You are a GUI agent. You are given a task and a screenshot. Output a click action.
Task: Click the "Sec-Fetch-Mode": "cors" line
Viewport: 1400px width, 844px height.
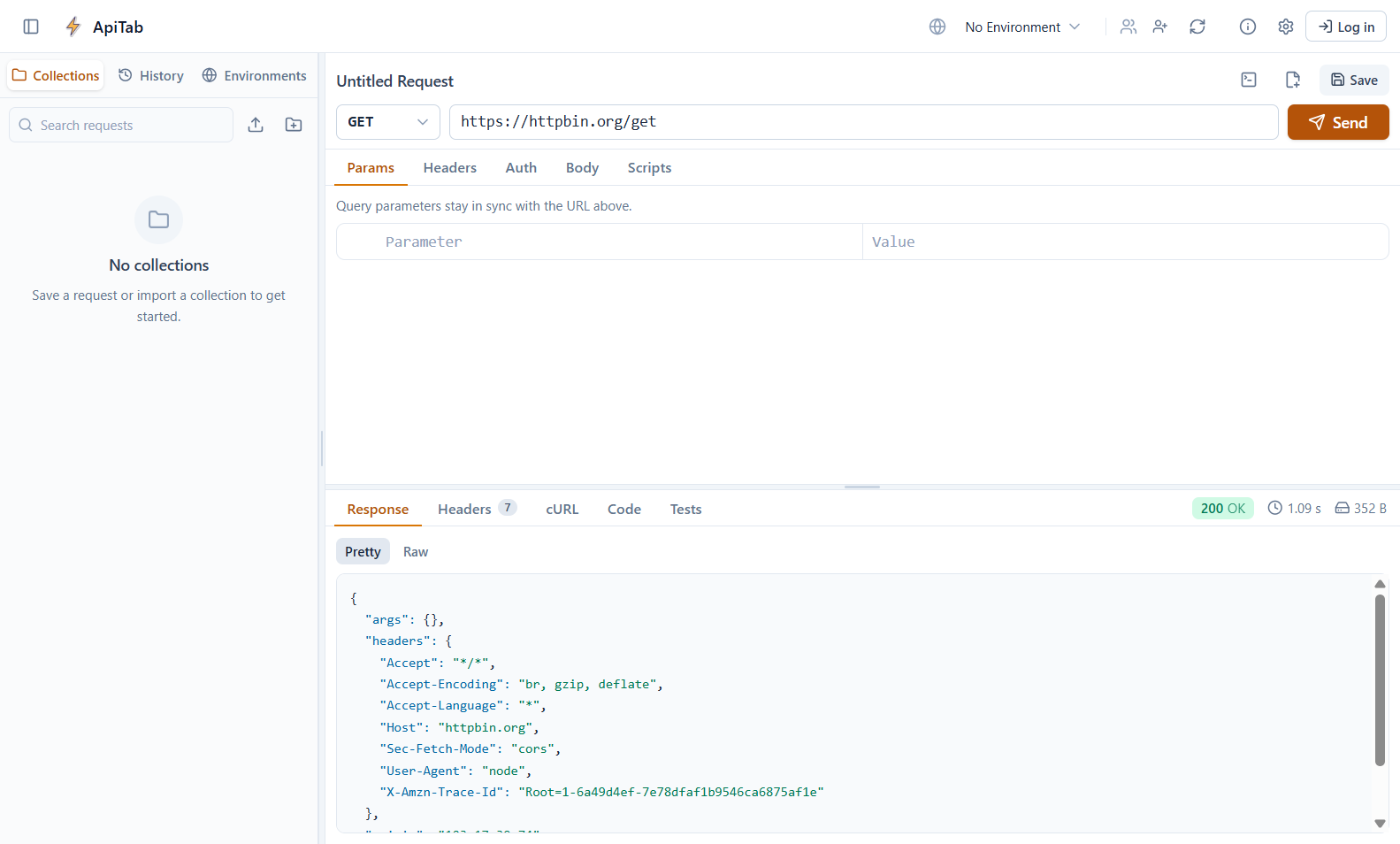pyautogui.click(x=470, y=748)
